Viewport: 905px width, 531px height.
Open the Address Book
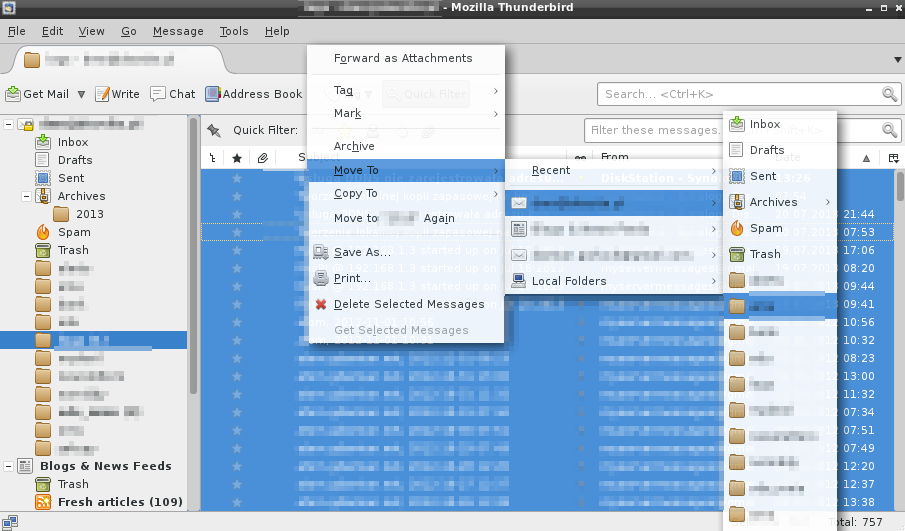tap(254, 94)
